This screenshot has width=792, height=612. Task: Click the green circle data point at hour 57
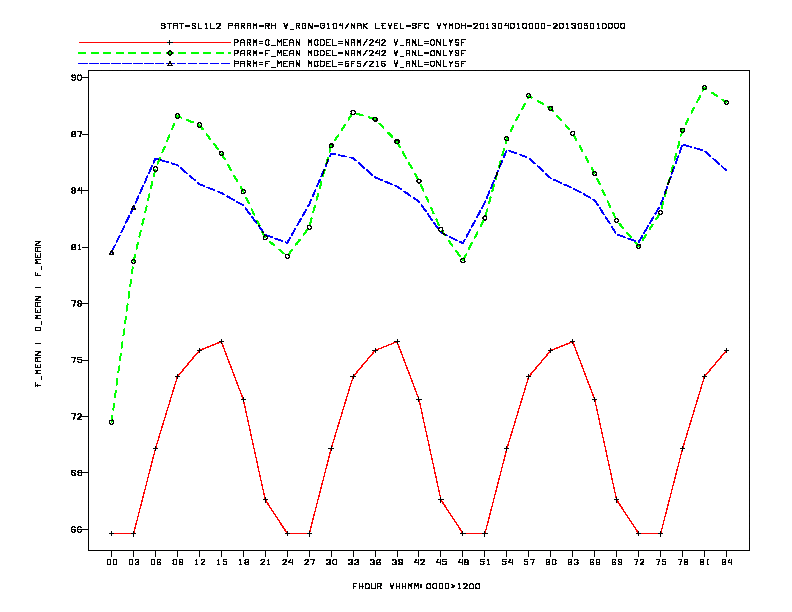point(529,95)
